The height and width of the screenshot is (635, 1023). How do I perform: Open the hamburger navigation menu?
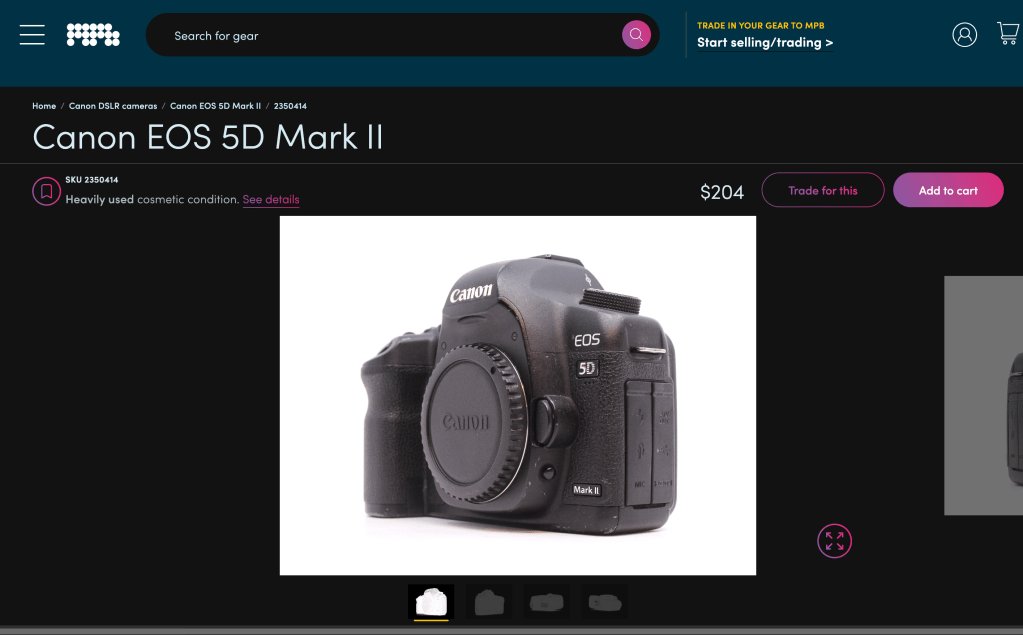click(x=32, y=35)
